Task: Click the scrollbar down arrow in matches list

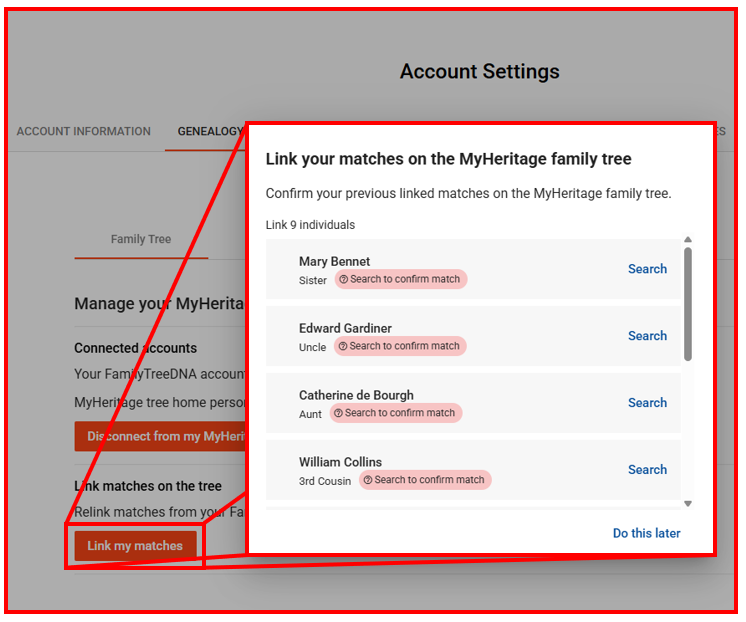Action: pos(687,504)
